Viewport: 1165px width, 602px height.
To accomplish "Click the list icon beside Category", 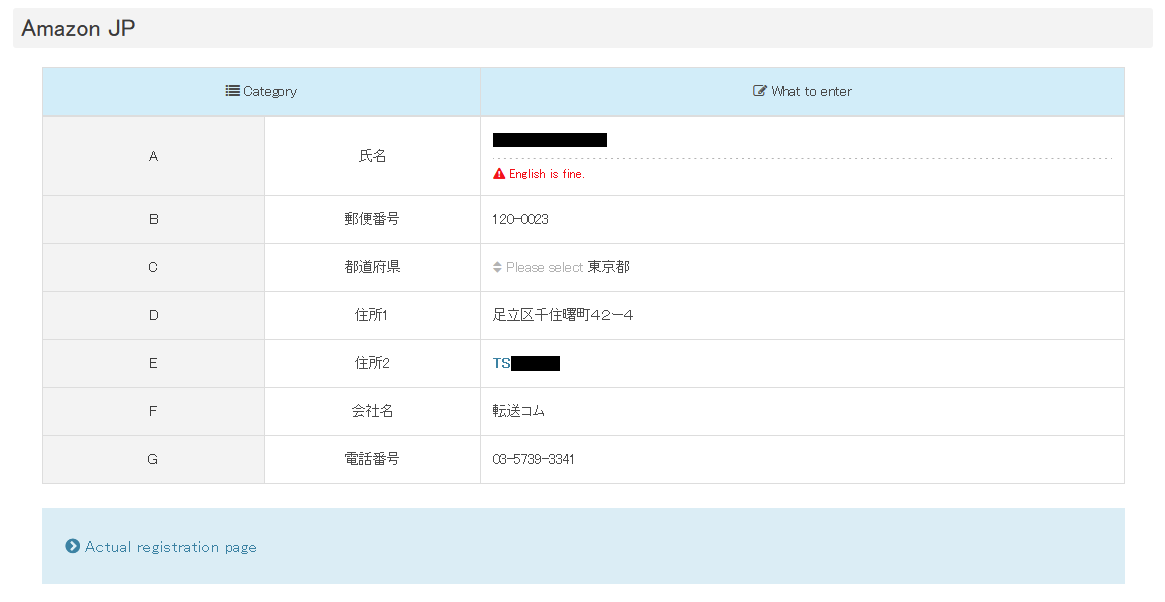I will click(233, 91).
